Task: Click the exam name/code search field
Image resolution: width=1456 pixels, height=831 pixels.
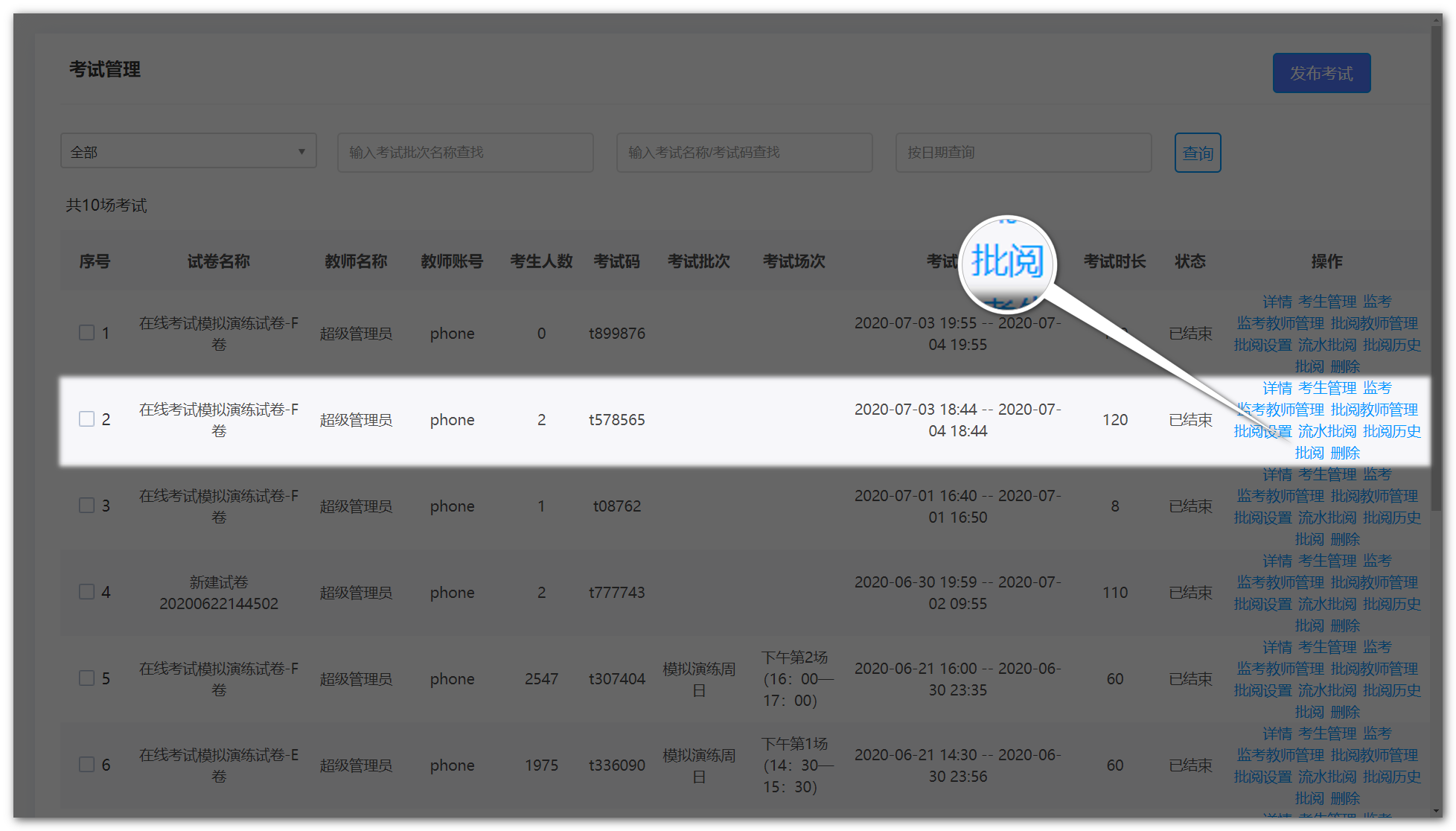Action: (744, 153)
